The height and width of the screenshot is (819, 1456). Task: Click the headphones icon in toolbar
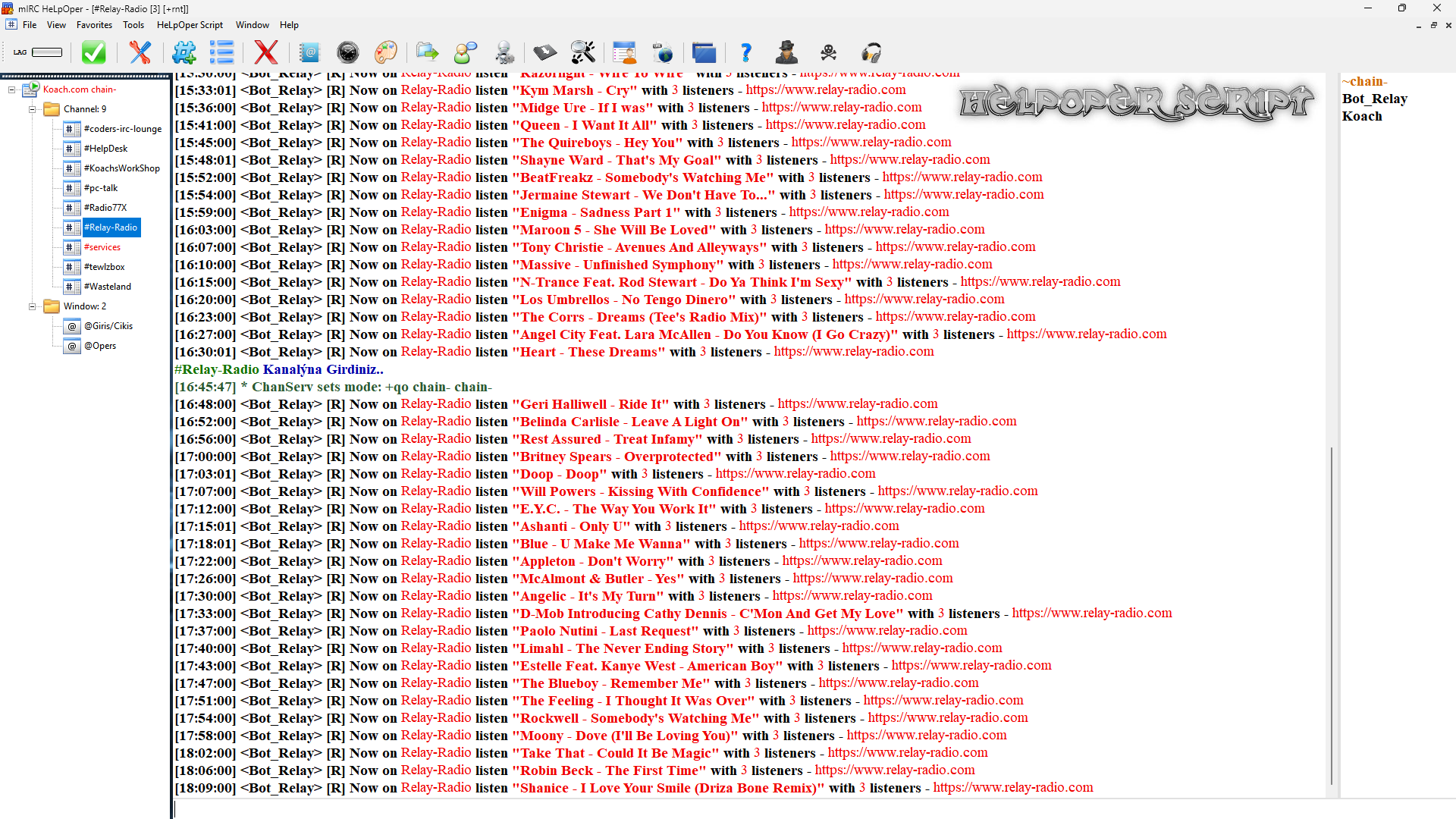click(x=871, y=52)
